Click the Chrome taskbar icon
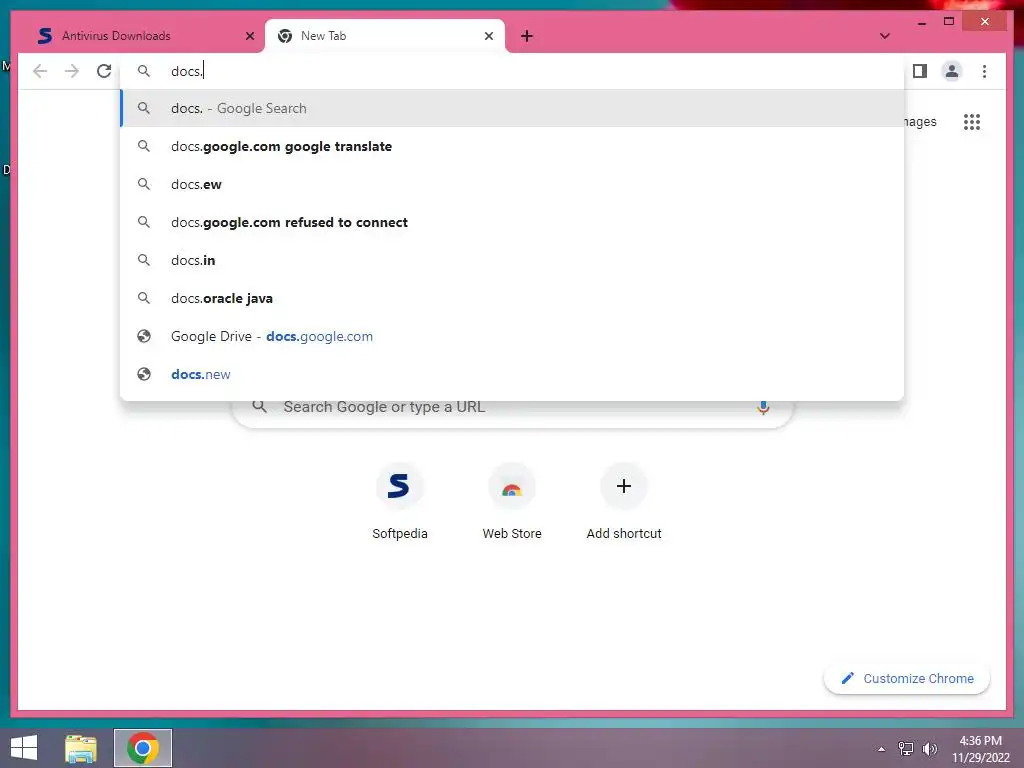Screen dimensions: 1024x768 pos(143,748)
